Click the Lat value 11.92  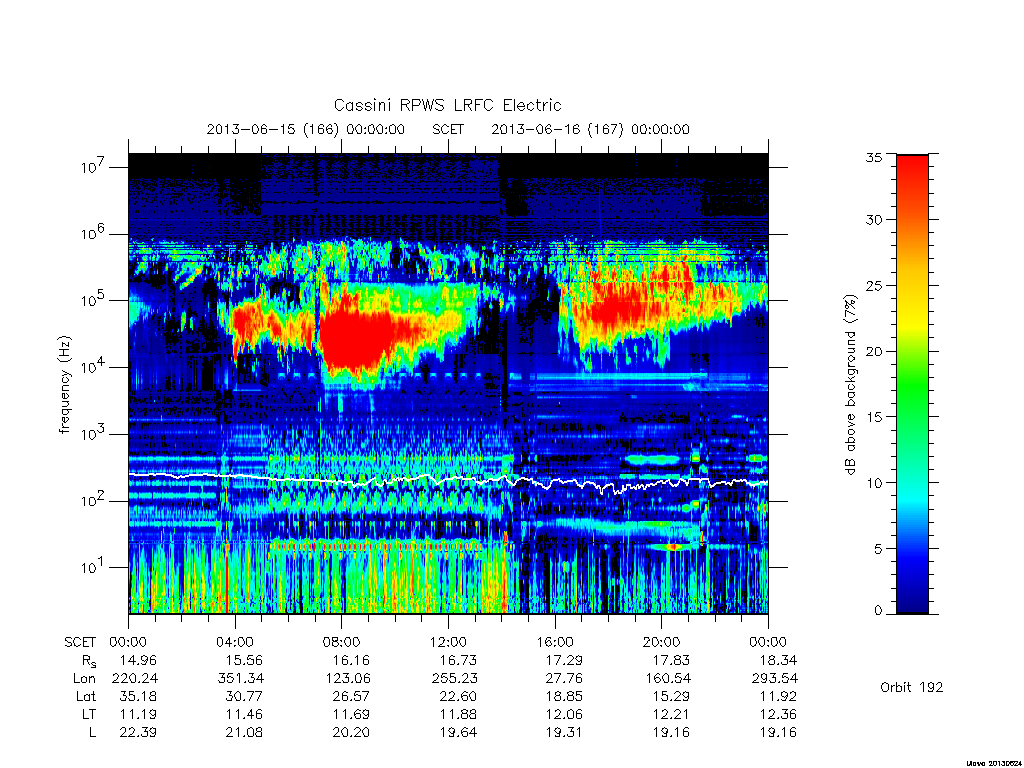pyautogui.click(x=778, y=696)
